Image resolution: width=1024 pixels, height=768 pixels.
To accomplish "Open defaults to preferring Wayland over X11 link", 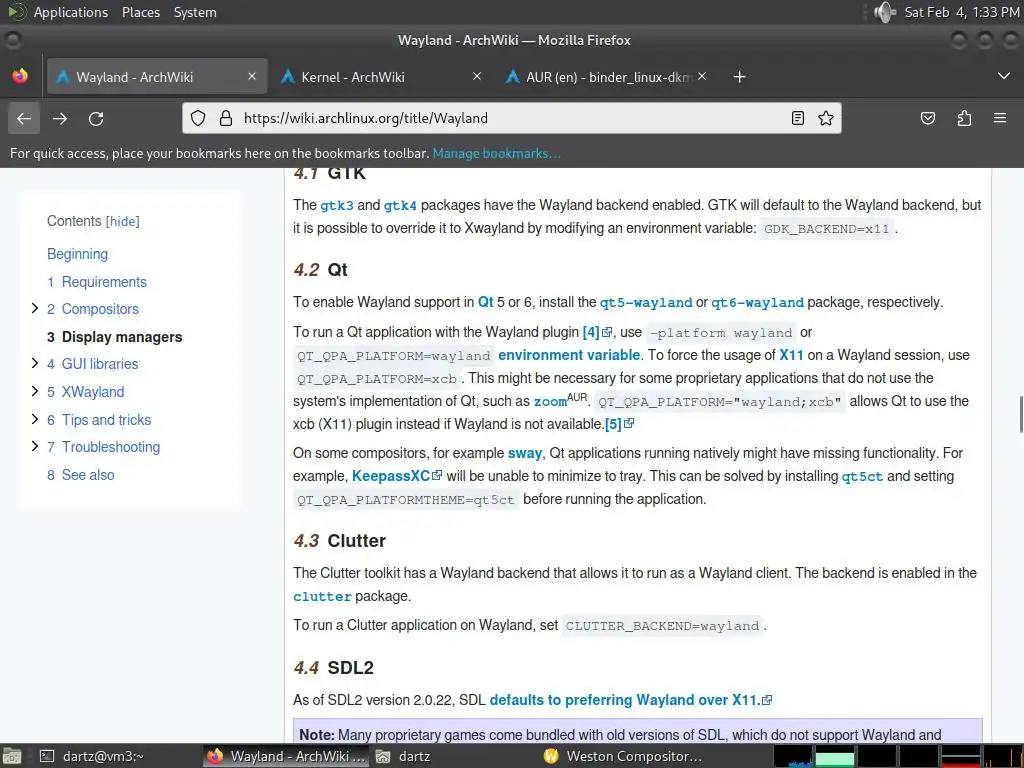I will (x=630, y=700).
